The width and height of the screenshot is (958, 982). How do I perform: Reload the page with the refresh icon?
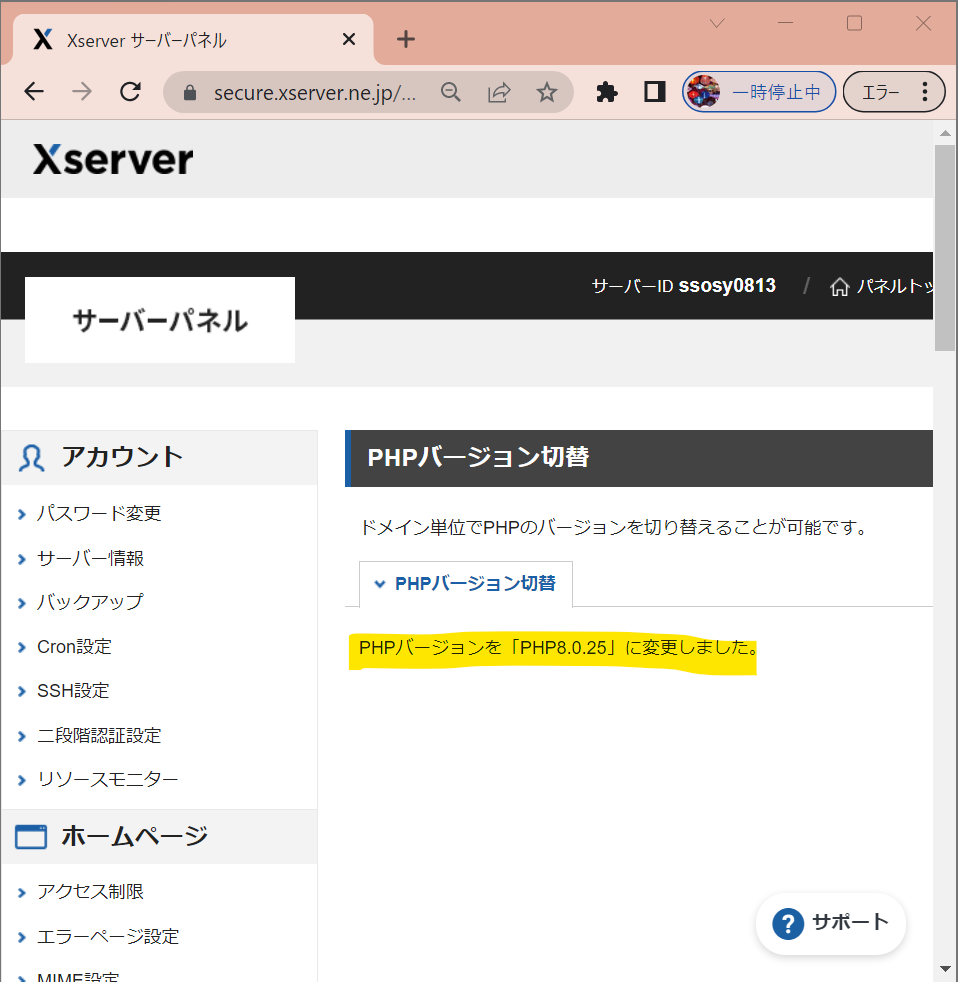[x=130, y=92]
